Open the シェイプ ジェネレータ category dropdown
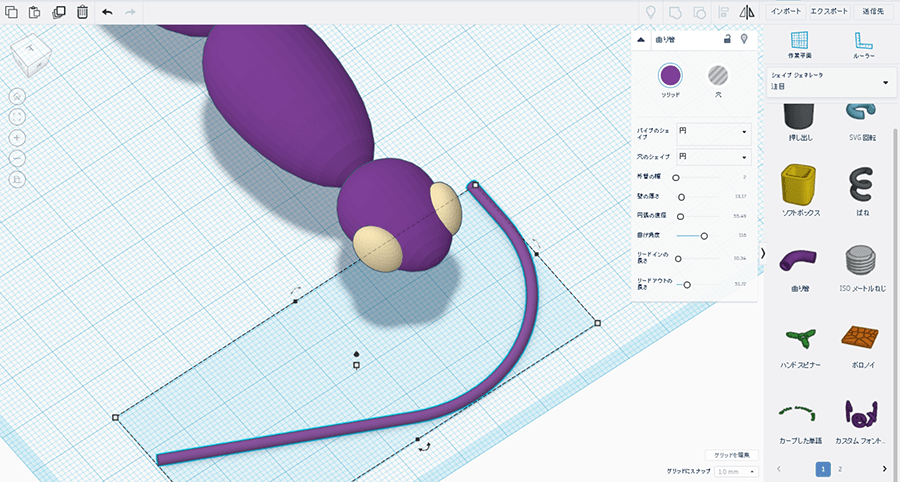This screenshot has height=482, width=900. (x=831, y=82)
